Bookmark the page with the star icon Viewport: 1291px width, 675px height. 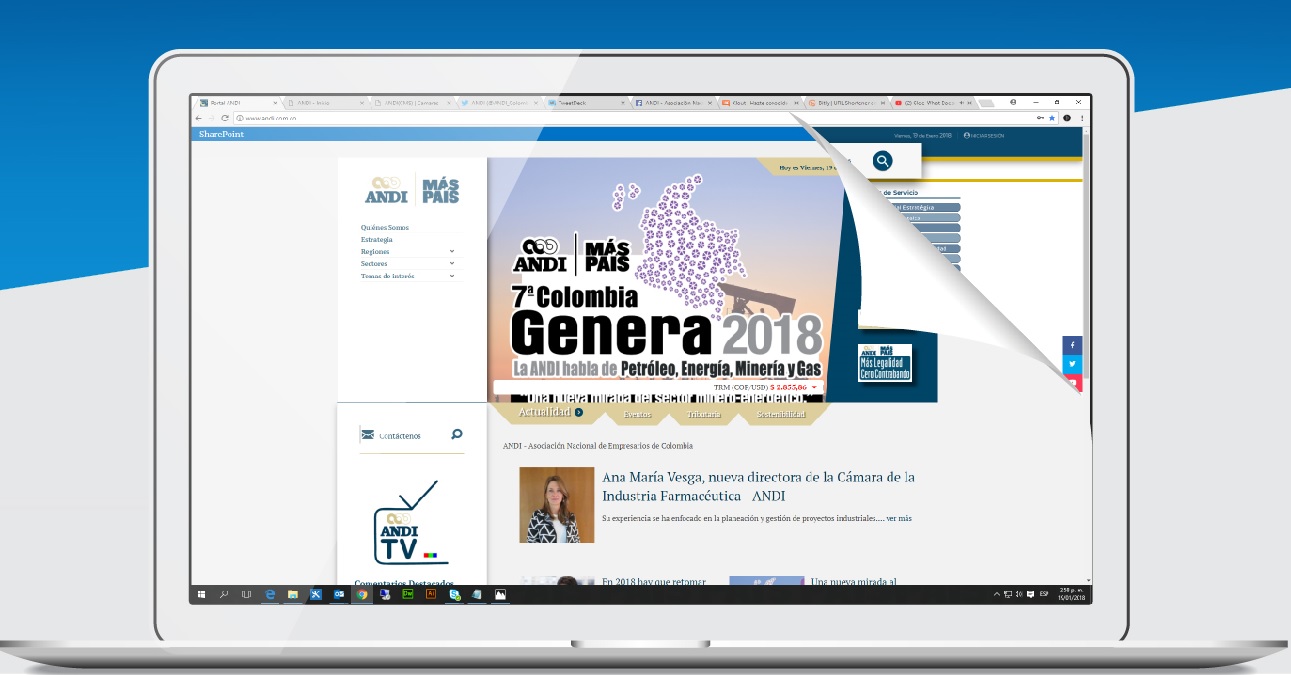click(x=1052, y=118)
